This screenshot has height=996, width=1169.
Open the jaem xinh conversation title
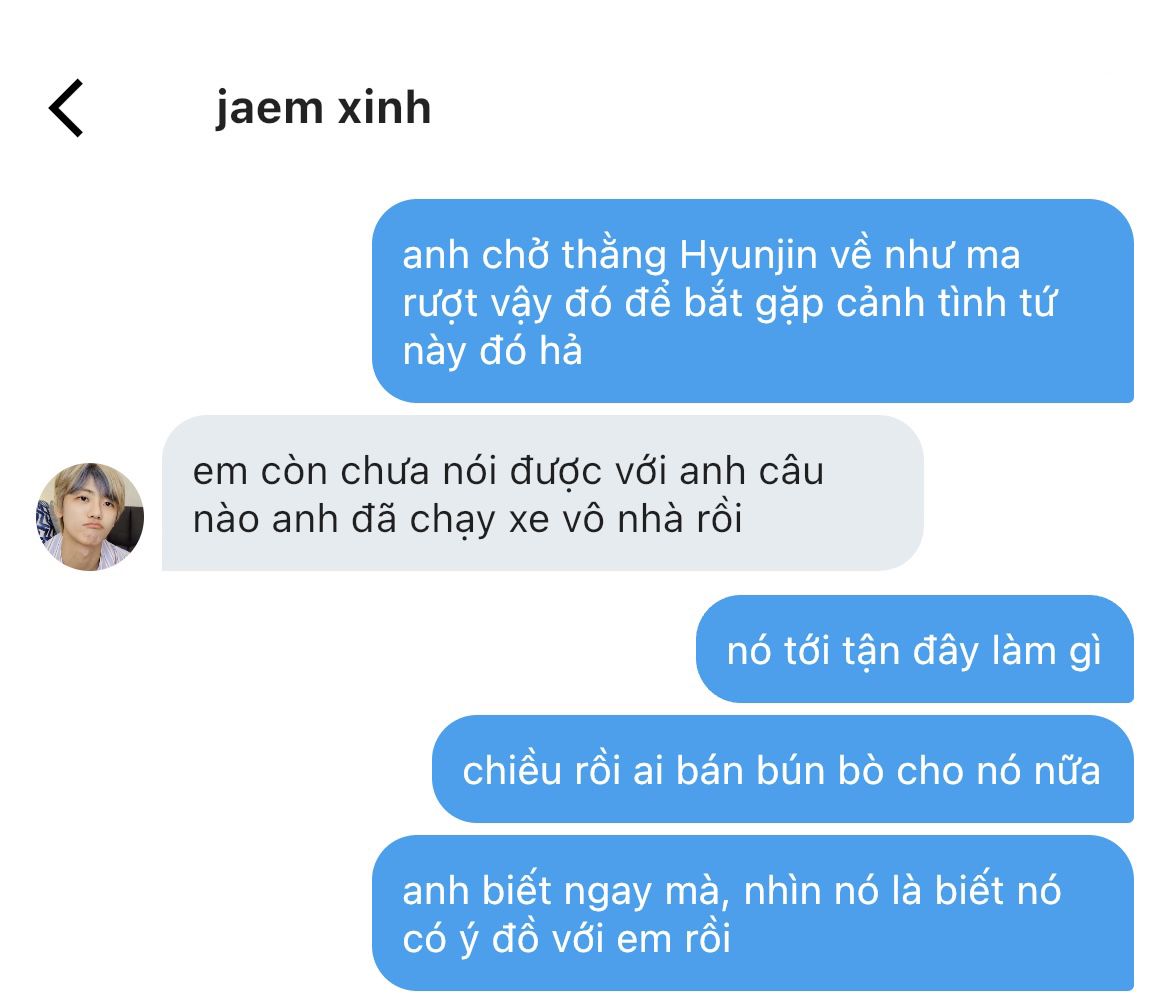323,108
